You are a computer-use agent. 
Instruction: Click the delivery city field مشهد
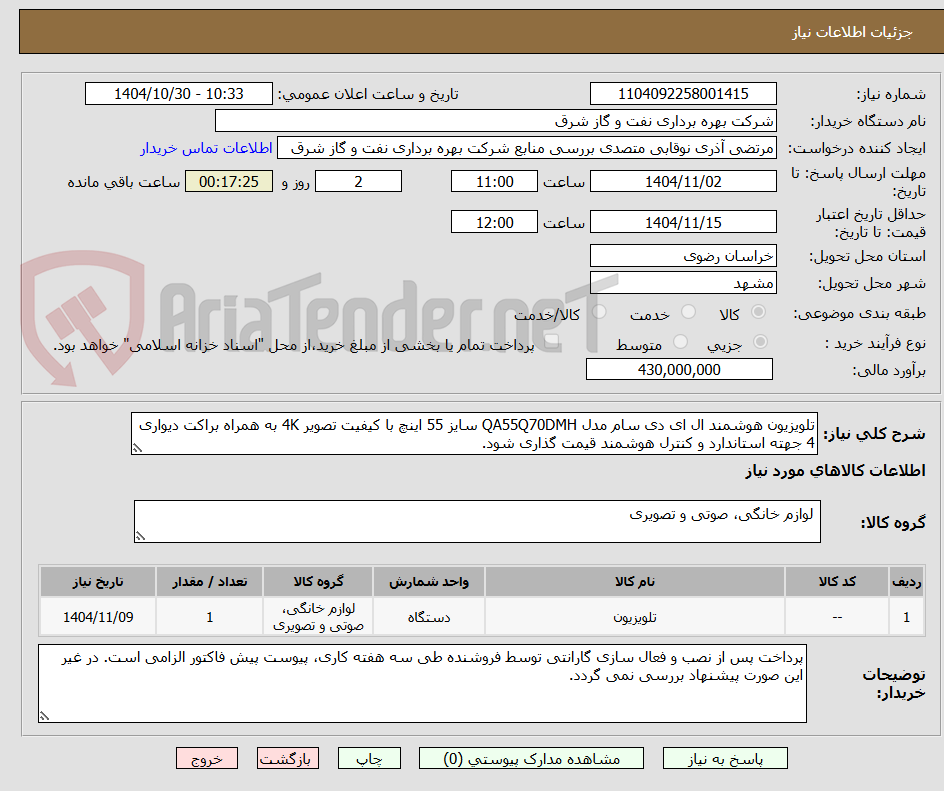(x=683, y=283)
